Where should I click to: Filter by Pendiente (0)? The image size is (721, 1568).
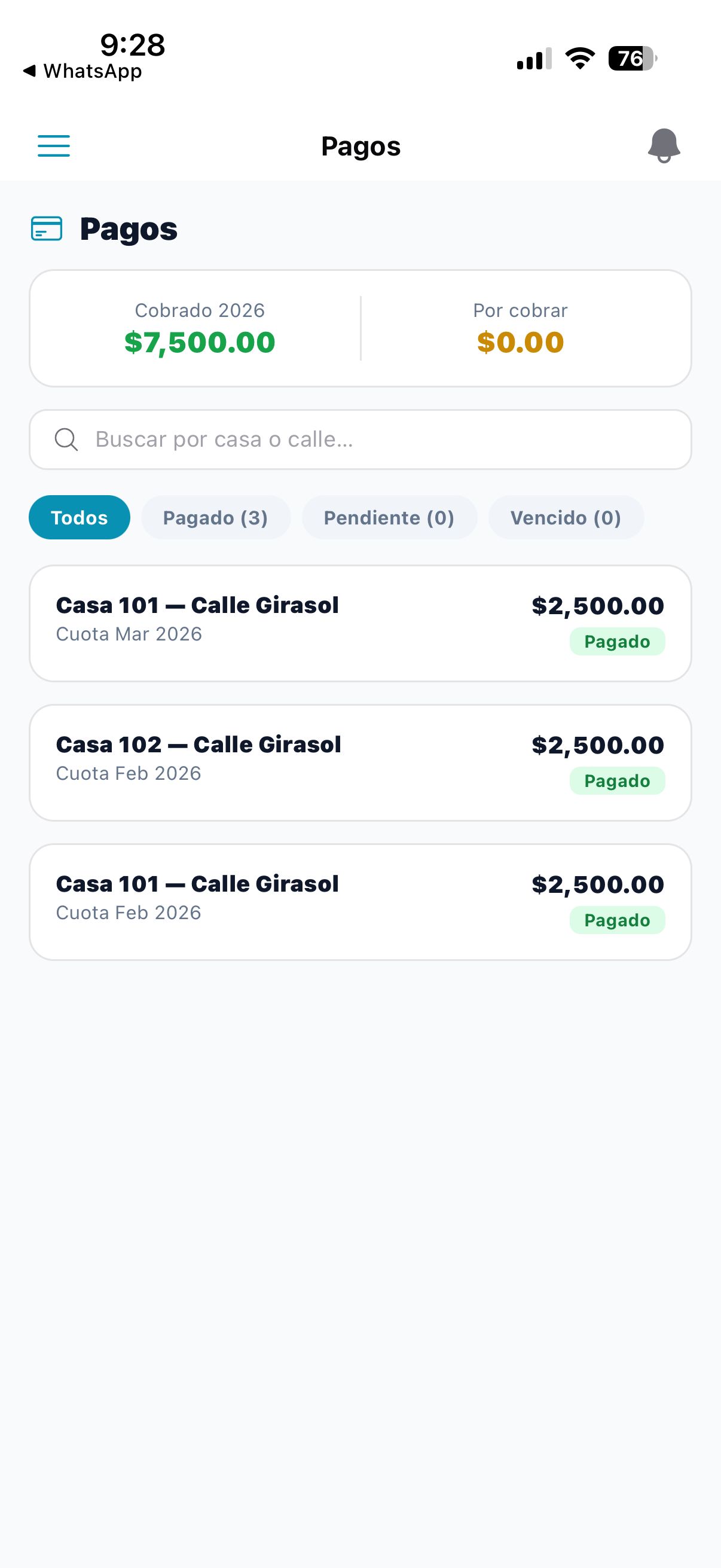coord(389,517)
